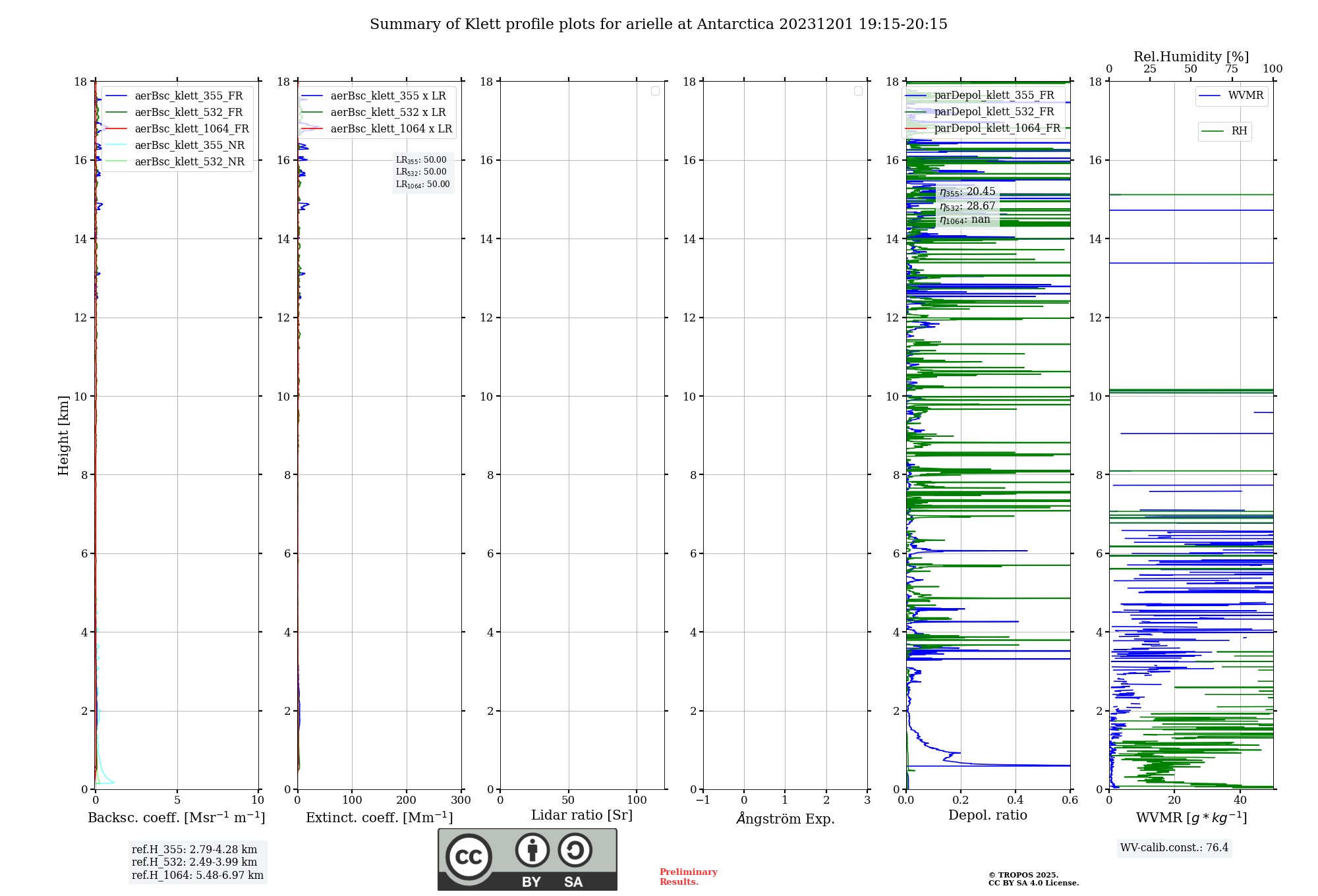Click the TROPOS 2025 license text
Screen dimensions: 1318x896
click(1033, 879)
